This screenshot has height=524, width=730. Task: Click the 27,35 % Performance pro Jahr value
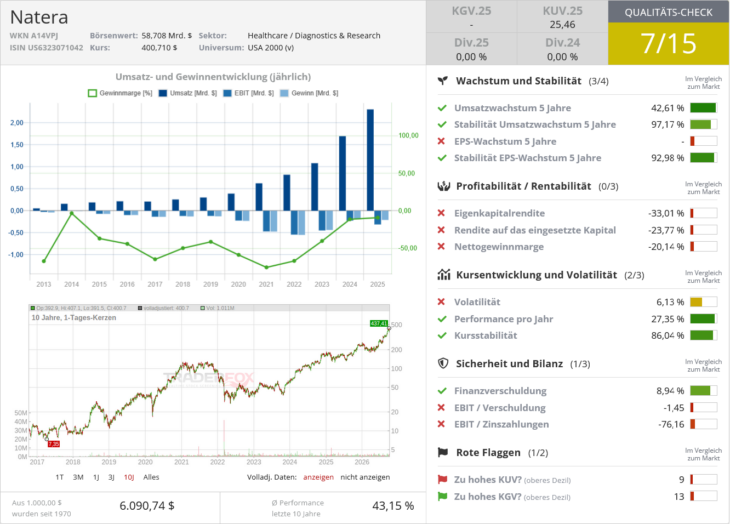click(x=667, y=319)
